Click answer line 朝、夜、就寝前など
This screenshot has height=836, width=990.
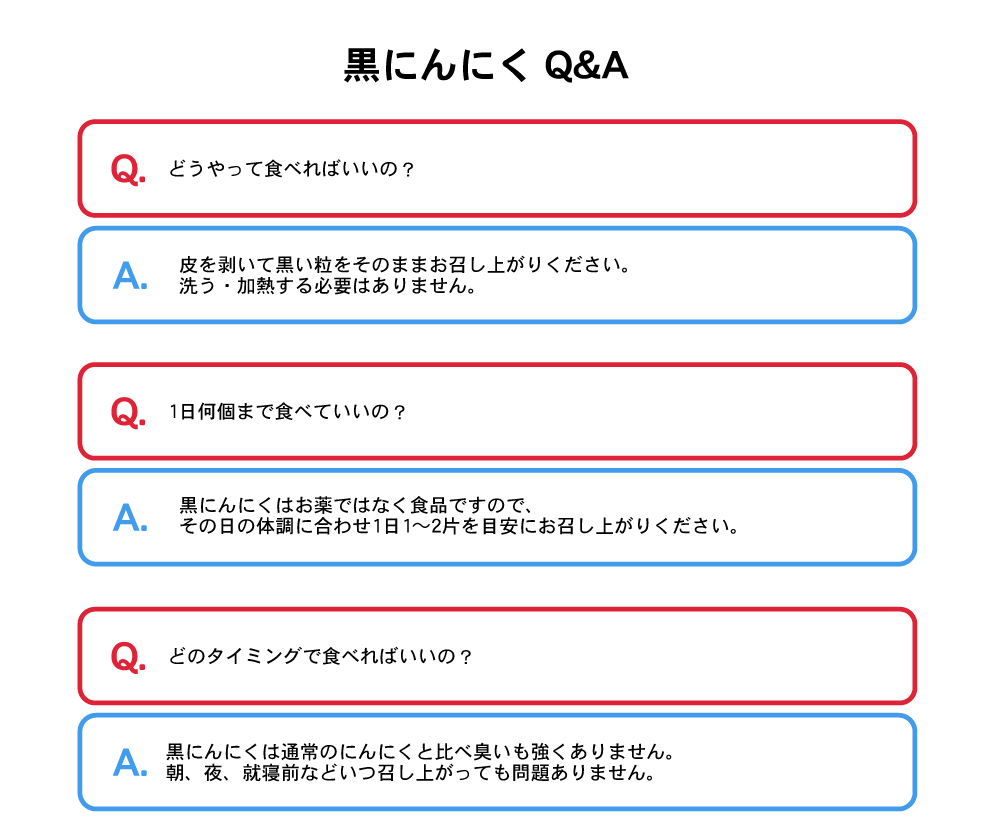410,772
